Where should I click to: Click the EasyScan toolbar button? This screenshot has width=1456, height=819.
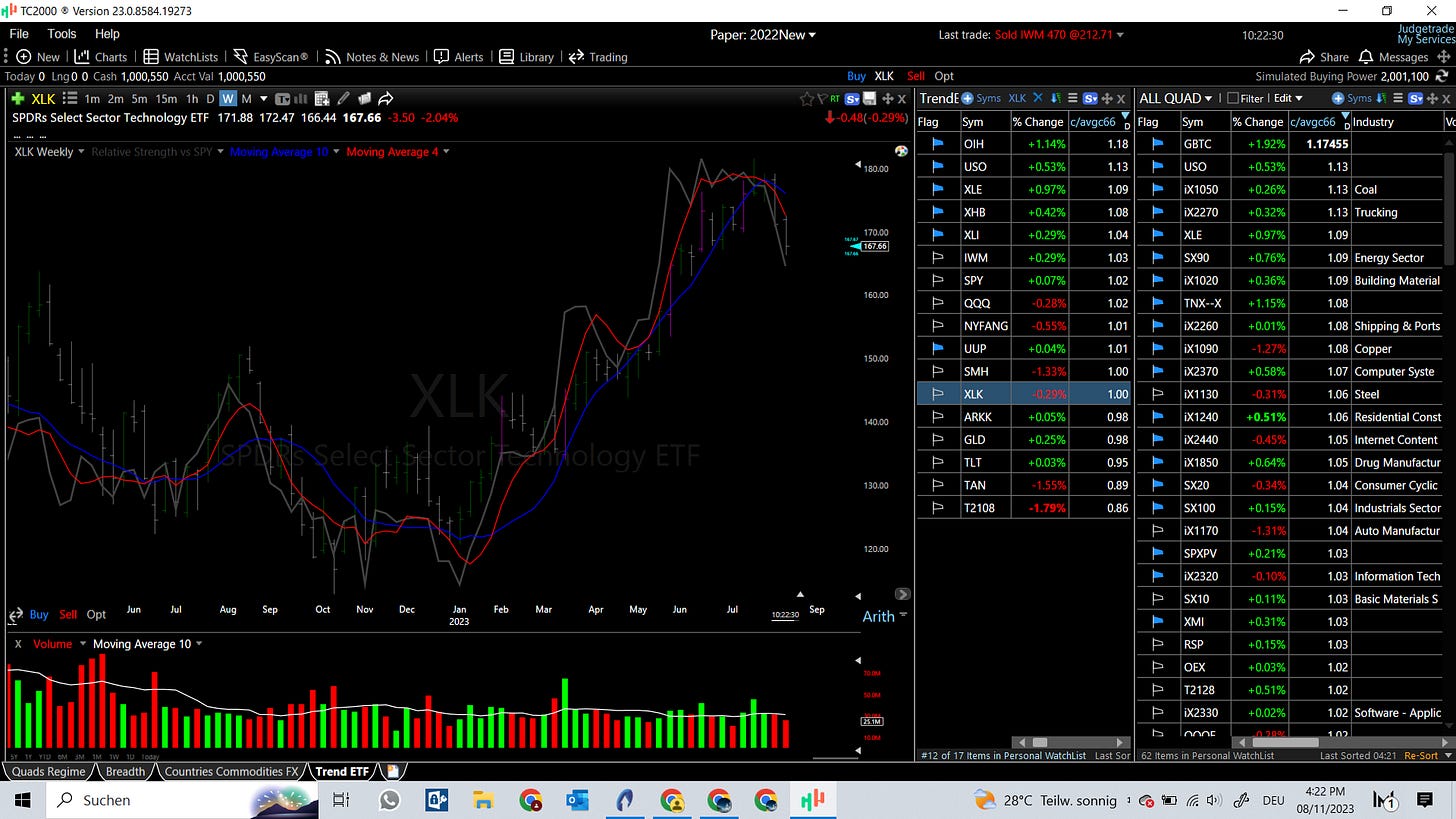270,57
